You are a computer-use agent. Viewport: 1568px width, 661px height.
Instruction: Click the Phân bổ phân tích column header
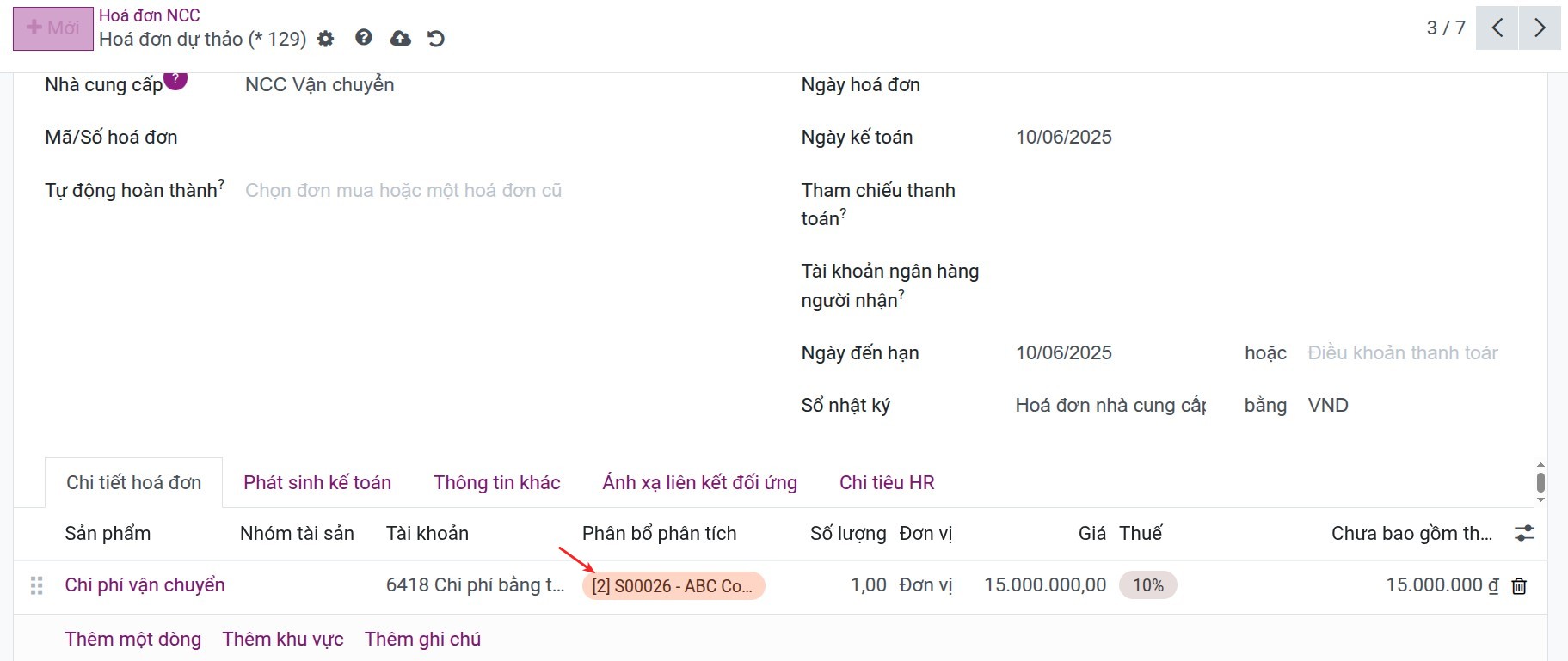click(x=660, y=534)
